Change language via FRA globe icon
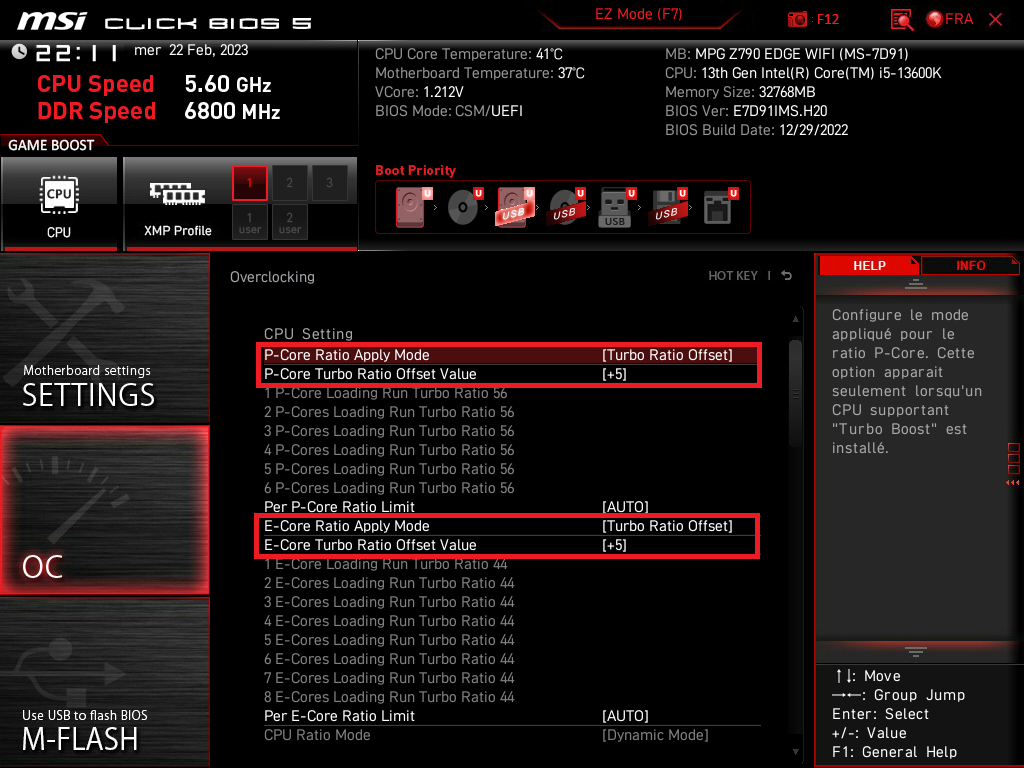 (950, 19)
